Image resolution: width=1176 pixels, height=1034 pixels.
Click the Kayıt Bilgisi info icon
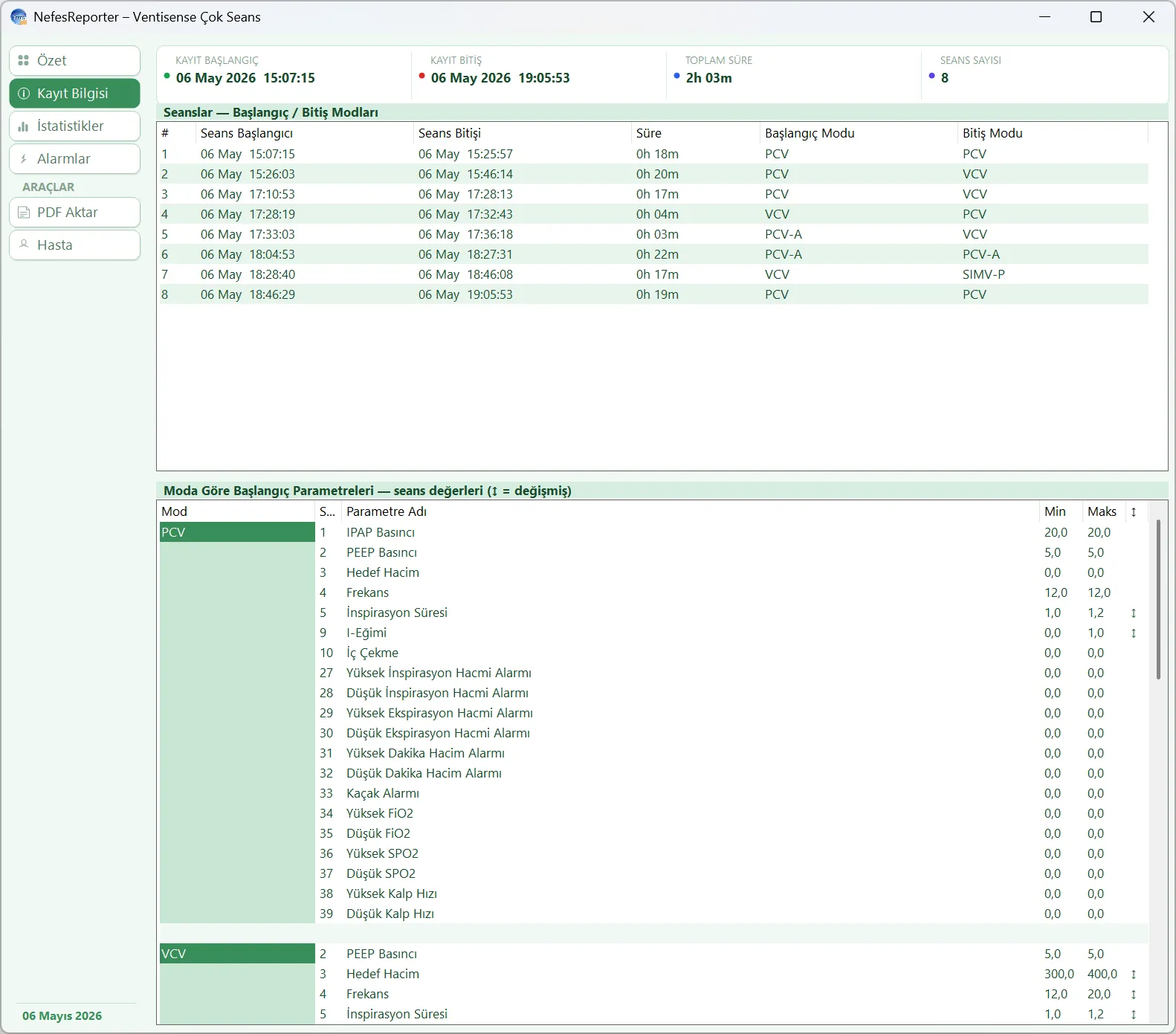click(24, 94)
